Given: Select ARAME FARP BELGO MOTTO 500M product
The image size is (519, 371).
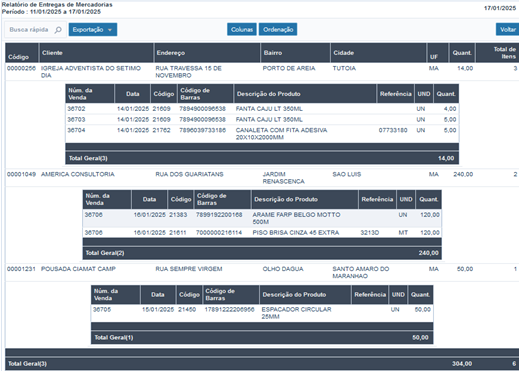Looking at the screenshot, I should (296, 218).
